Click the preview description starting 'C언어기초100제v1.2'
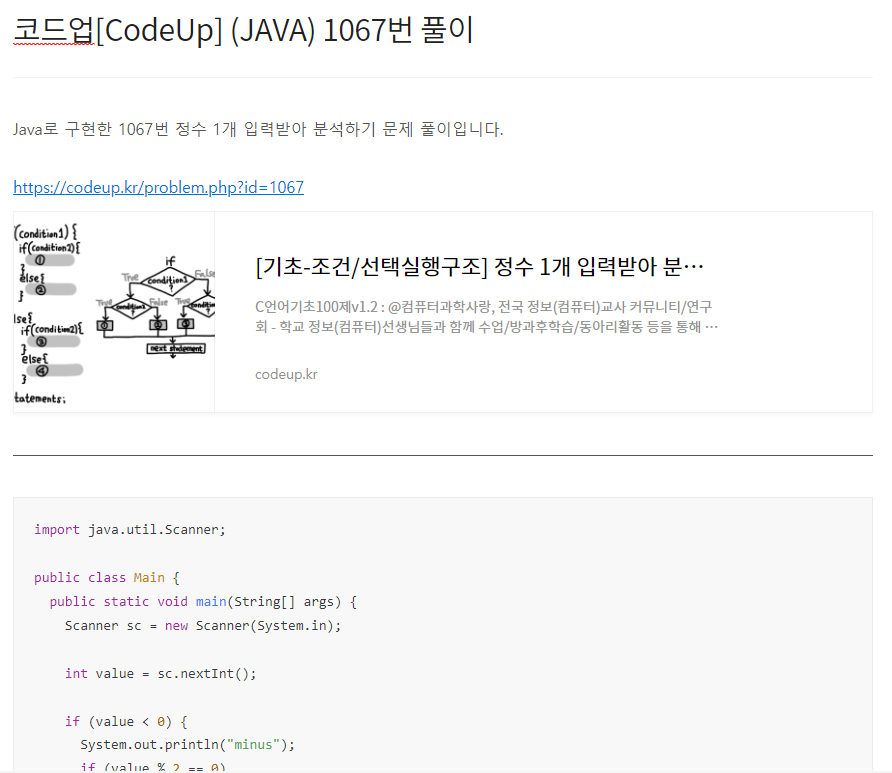Screen dimensions: 892x773 [486, 317]
